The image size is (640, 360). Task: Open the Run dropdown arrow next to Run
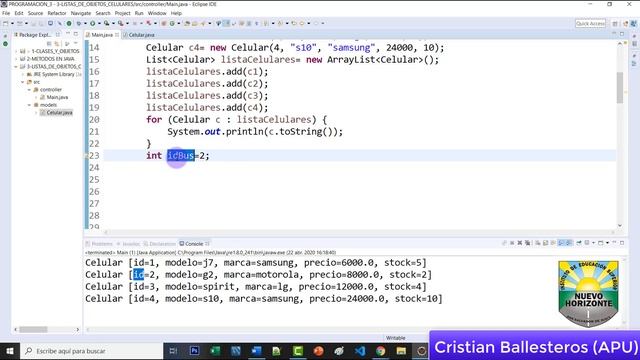click(x=99, y=23)
